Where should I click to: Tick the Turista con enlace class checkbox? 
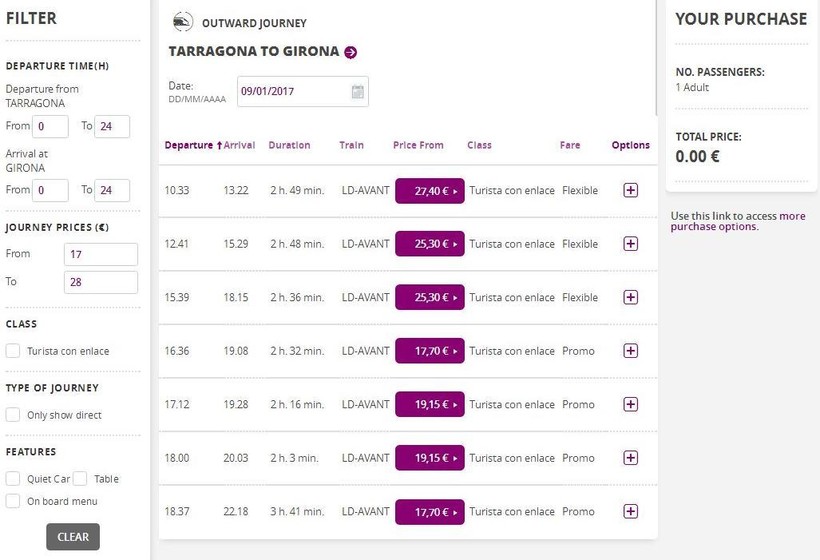[13, 351]
